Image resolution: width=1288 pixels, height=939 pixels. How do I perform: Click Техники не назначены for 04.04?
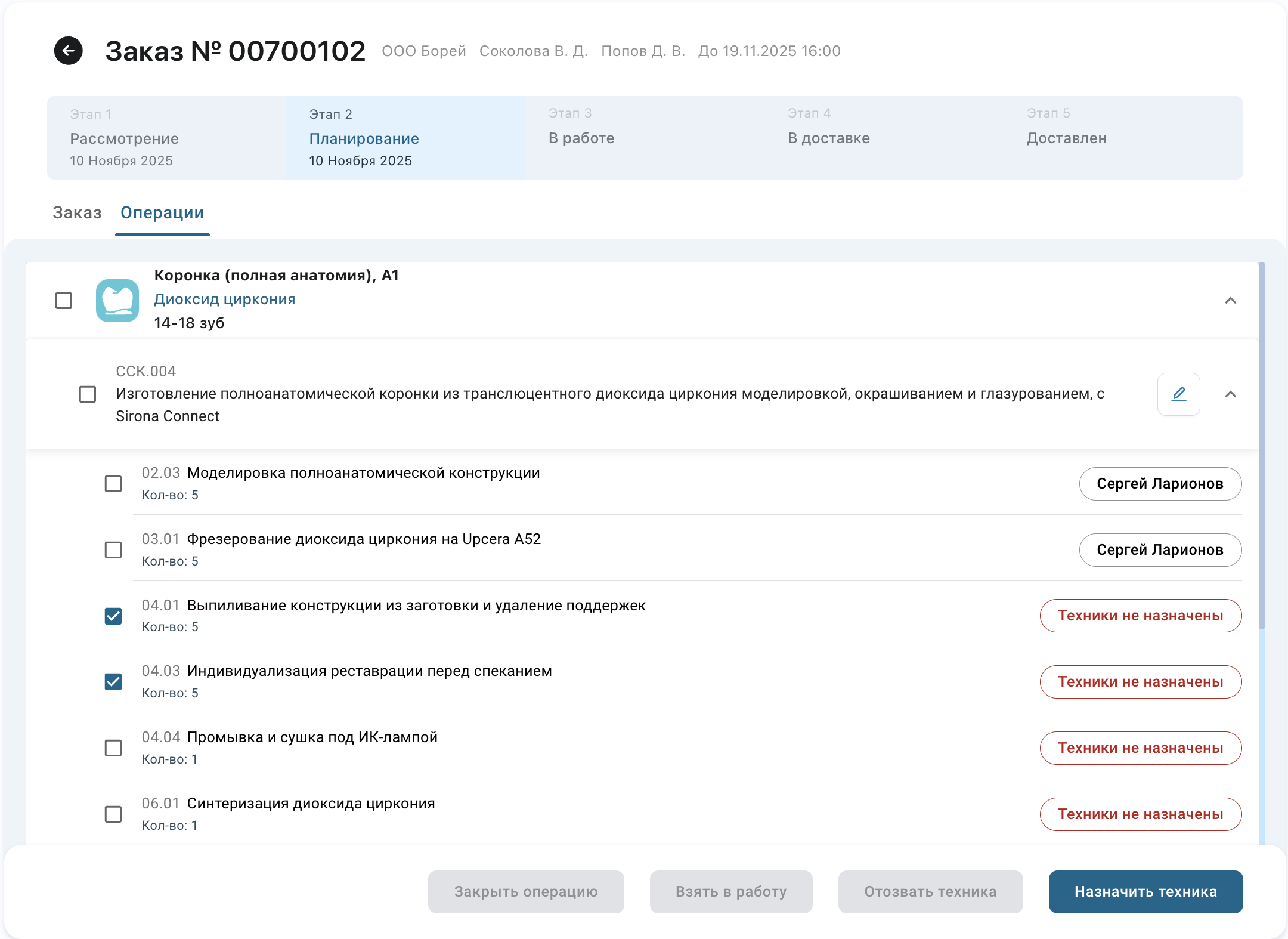click(1140, 748)
